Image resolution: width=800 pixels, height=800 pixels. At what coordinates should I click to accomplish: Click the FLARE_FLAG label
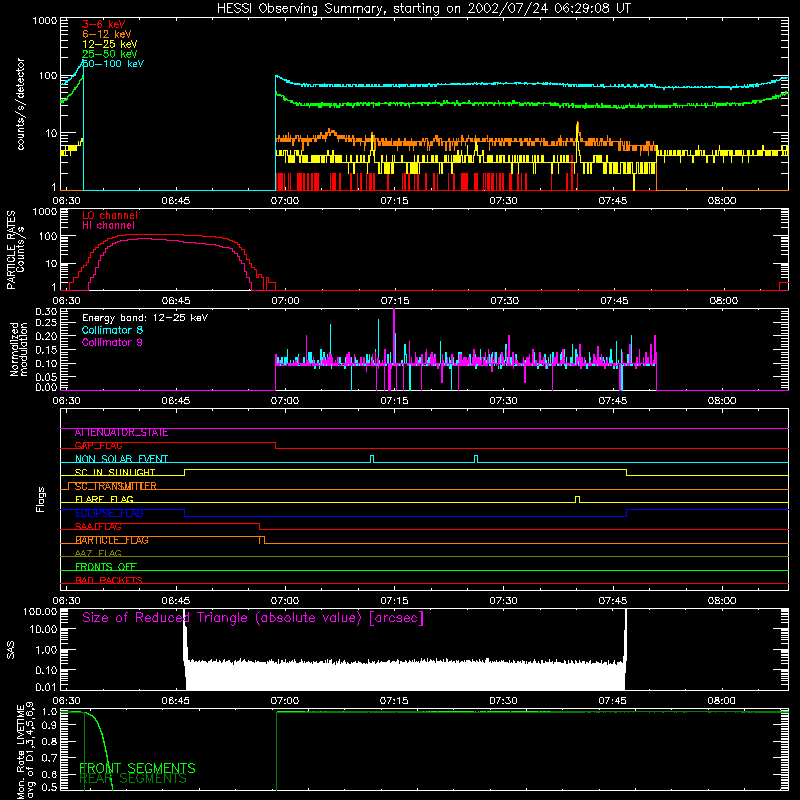coord(104,499)
